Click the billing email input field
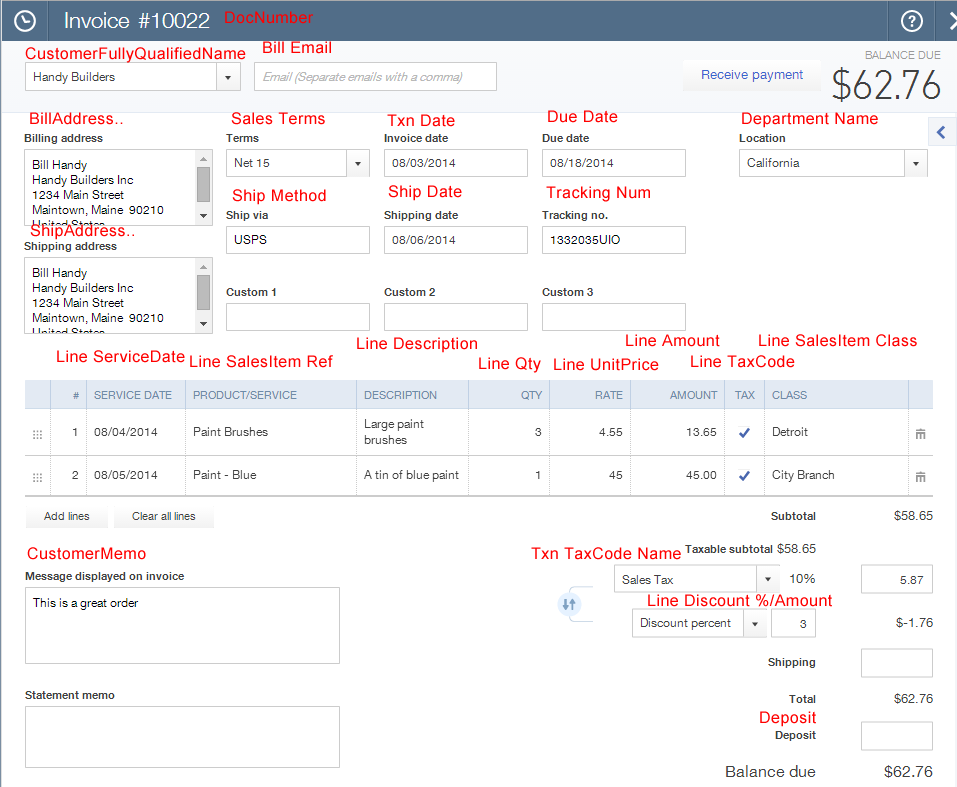 (375, 77)
